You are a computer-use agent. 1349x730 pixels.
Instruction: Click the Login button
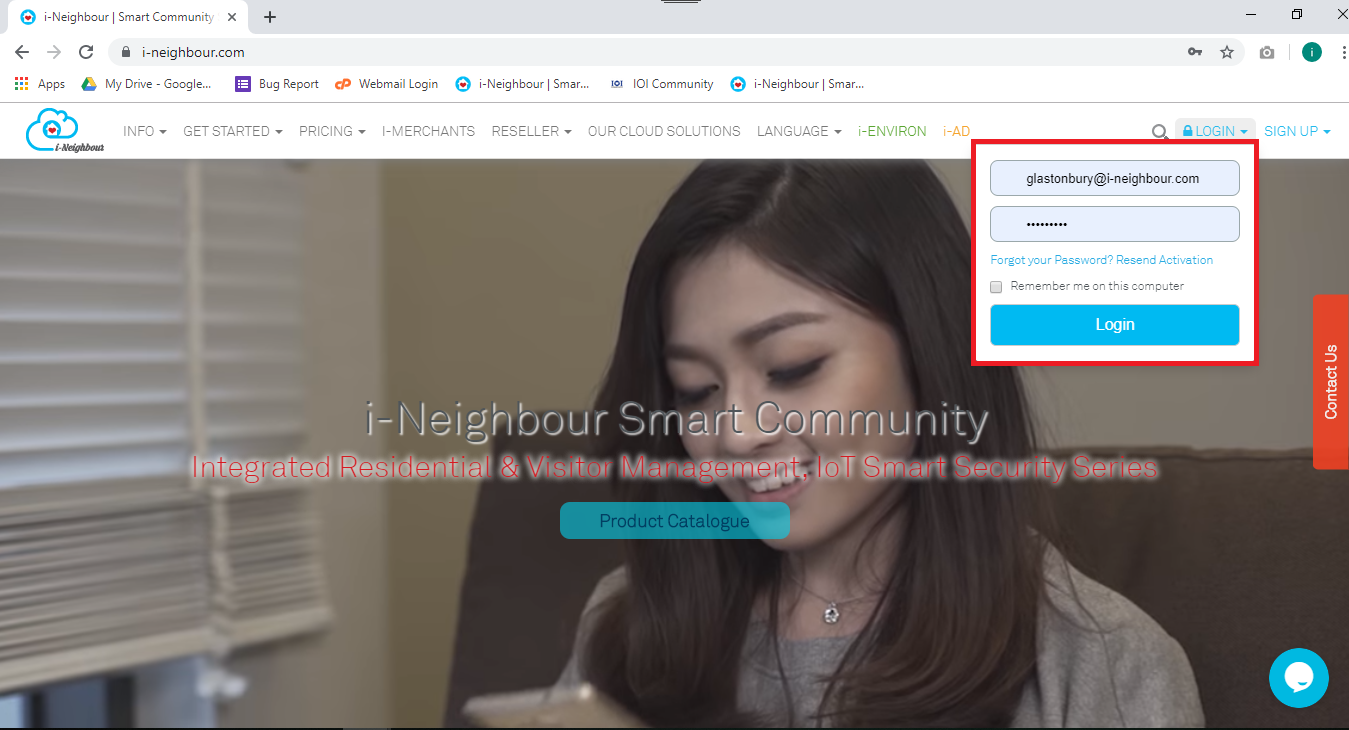coord(1113,324)
